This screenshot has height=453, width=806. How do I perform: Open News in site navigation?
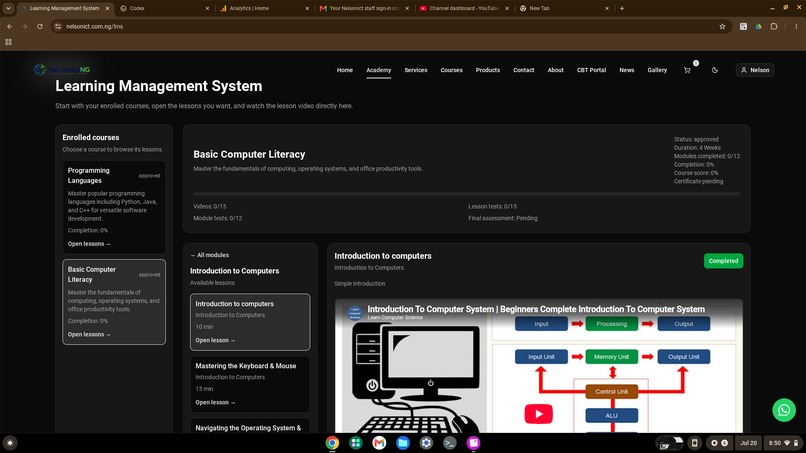click(x=627, y=70)
